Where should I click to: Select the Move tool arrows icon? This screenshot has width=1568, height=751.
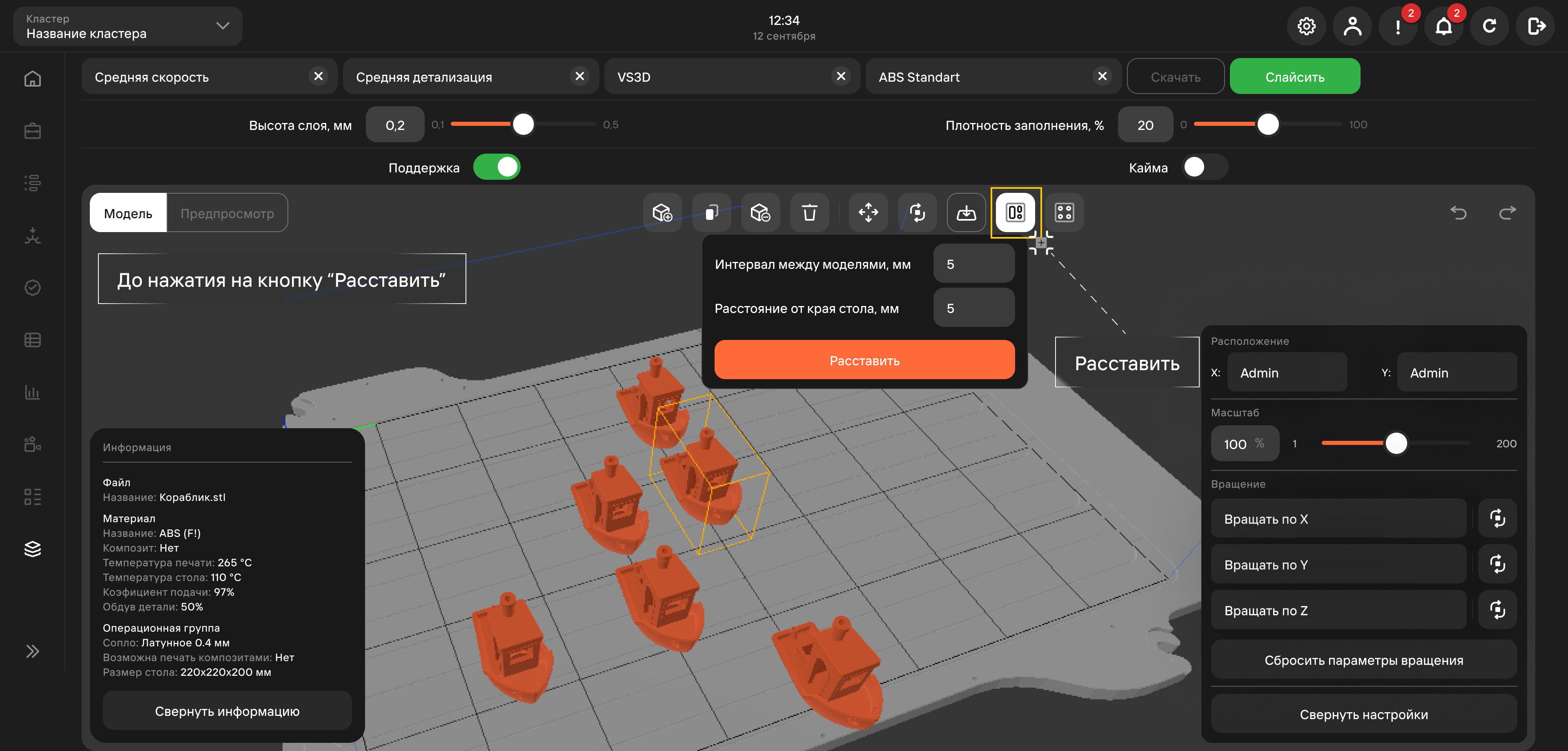[x=868, y=212]
